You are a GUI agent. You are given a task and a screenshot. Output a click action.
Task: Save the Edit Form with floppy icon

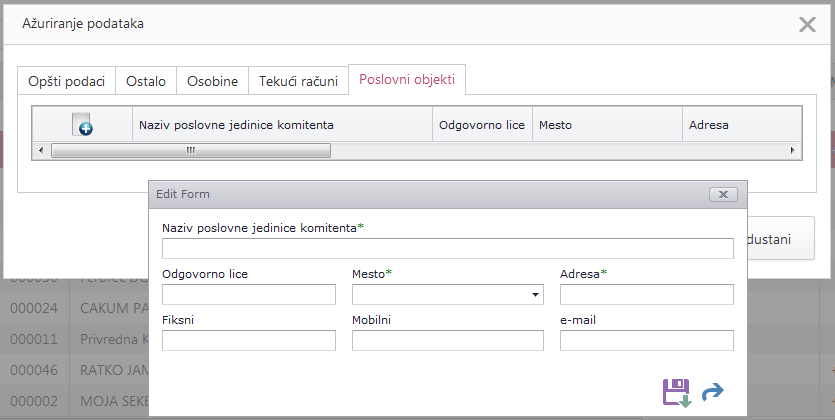(x=677, y=392)
